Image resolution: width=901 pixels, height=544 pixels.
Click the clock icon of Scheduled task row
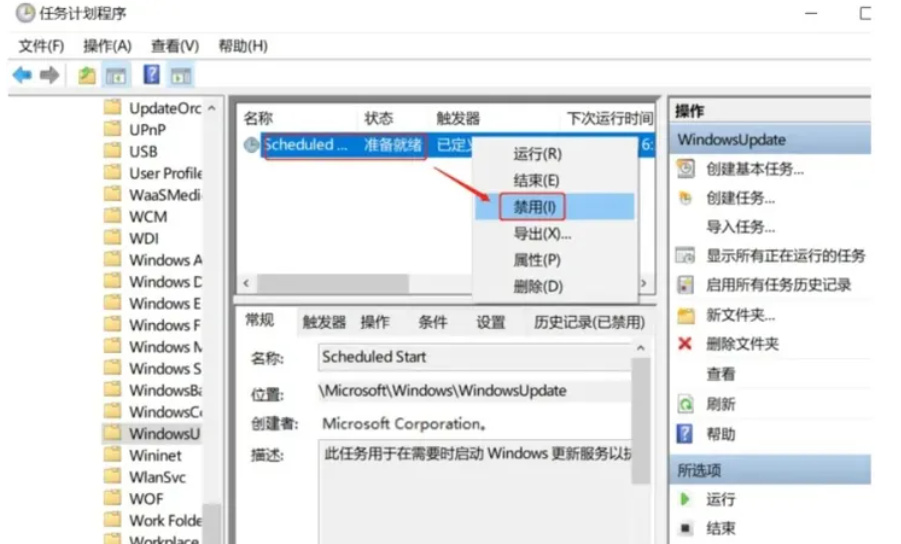(251, 145)
